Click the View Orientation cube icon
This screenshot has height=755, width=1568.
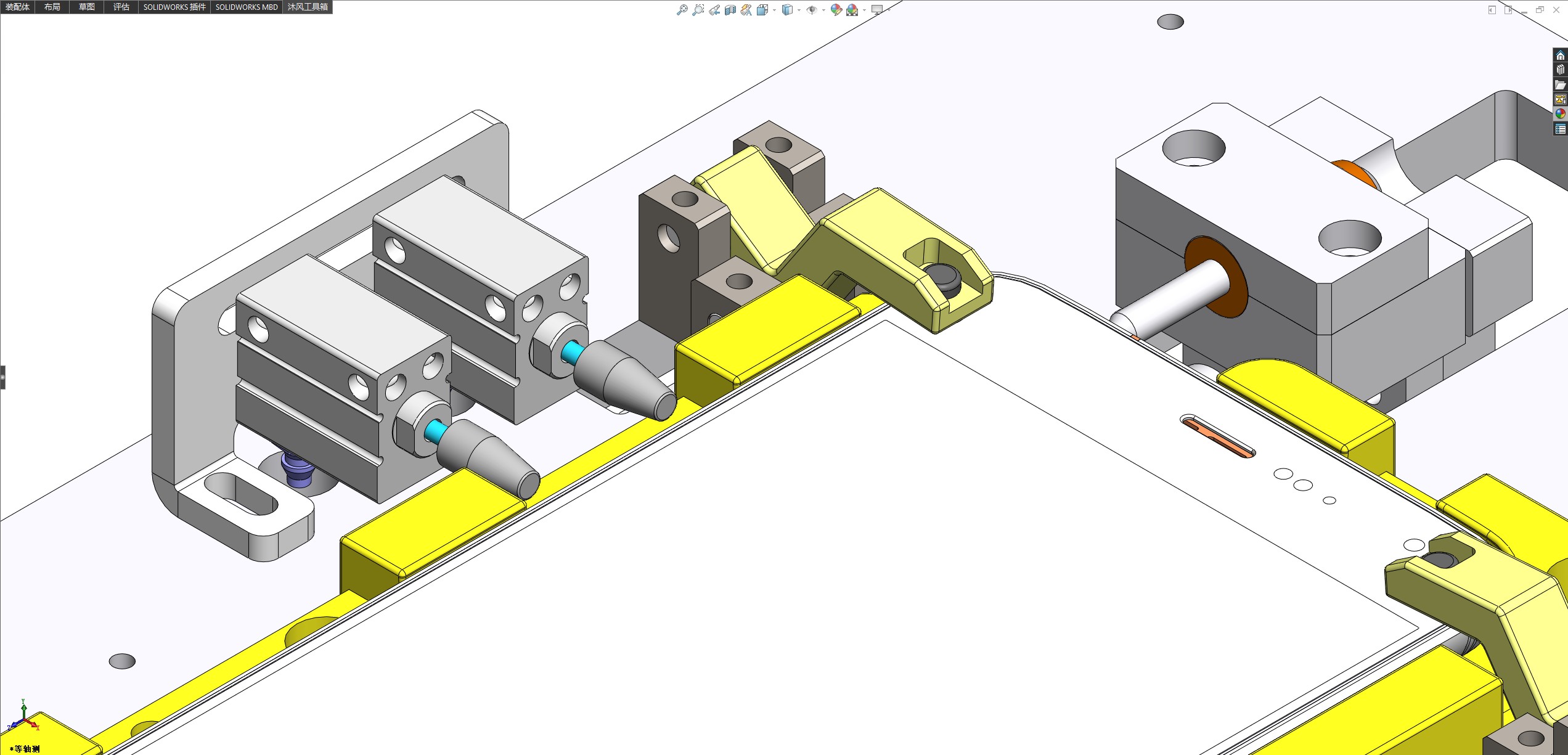pyautogui.click(x=762, y=10)
